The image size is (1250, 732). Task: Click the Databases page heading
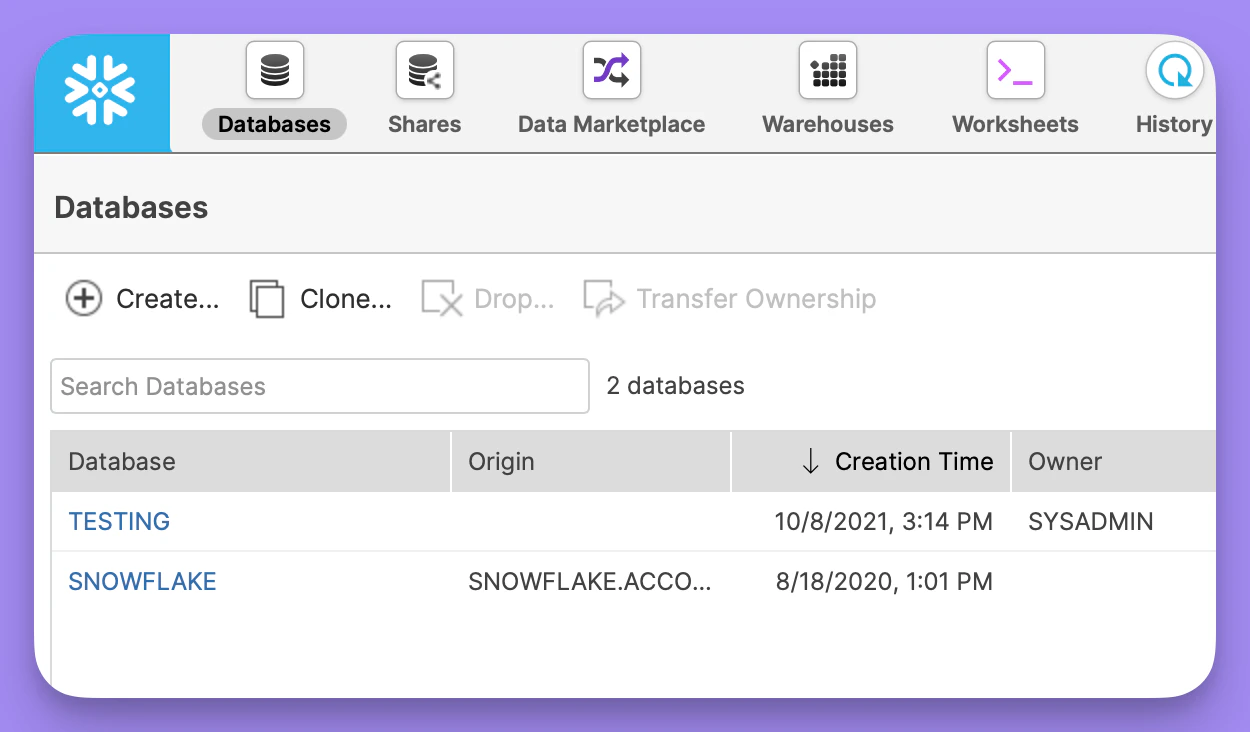(x=131, y=208)
